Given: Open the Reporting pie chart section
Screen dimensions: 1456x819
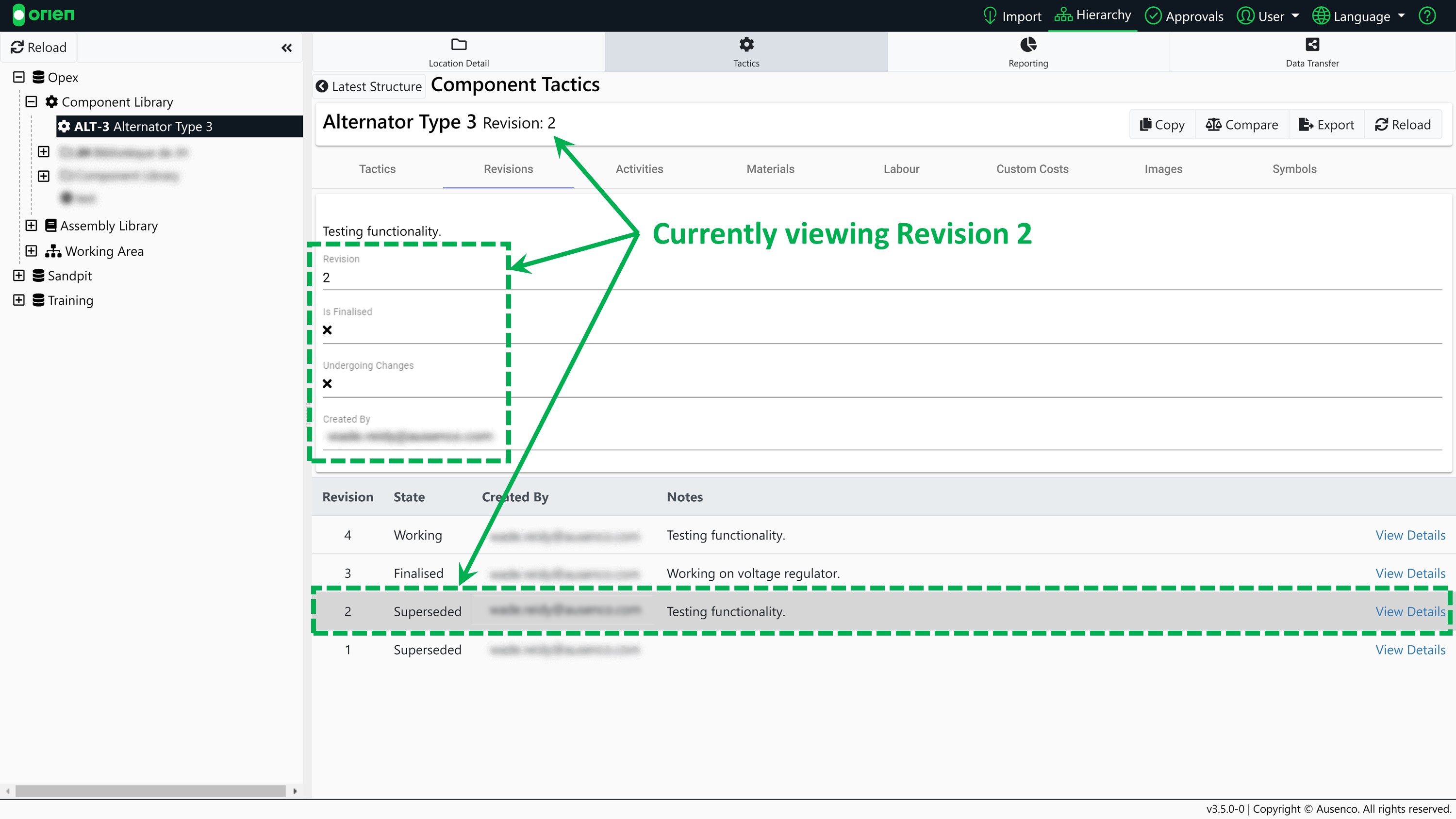Looking at the screenshot, I should (x=1028, y=52).
